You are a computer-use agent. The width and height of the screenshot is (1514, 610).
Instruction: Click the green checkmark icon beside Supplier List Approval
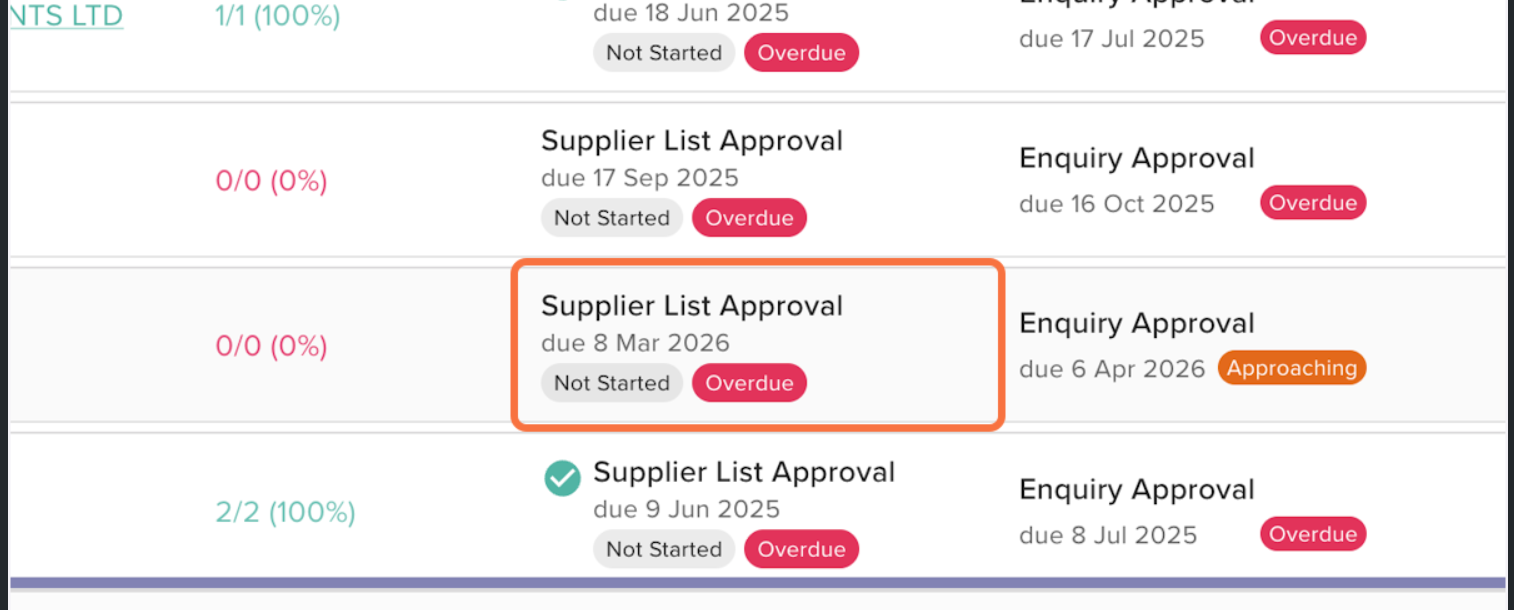(562, 478)
